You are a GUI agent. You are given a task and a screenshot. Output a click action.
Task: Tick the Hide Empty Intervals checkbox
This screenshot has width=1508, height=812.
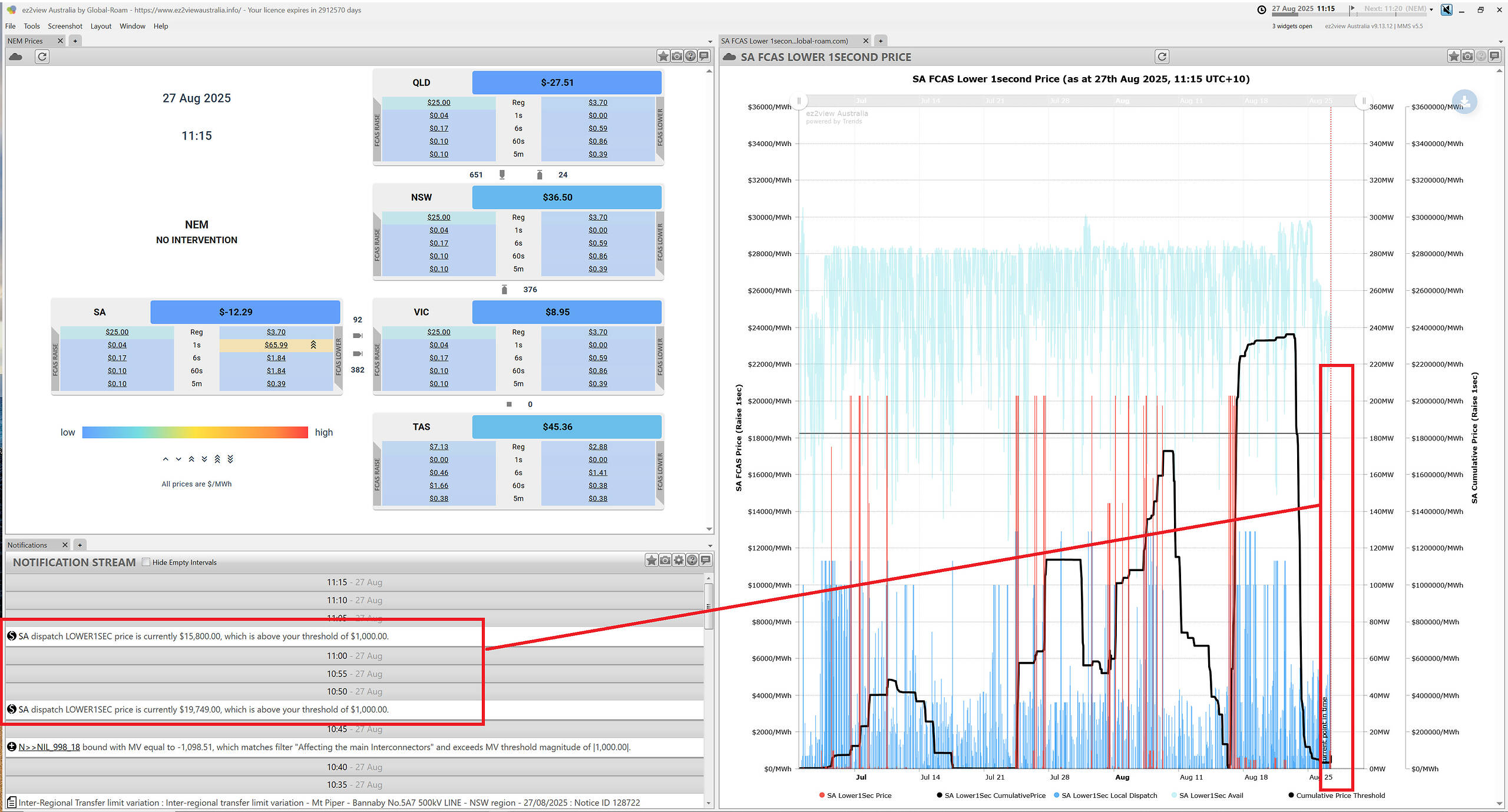click(x=146, y=562)
